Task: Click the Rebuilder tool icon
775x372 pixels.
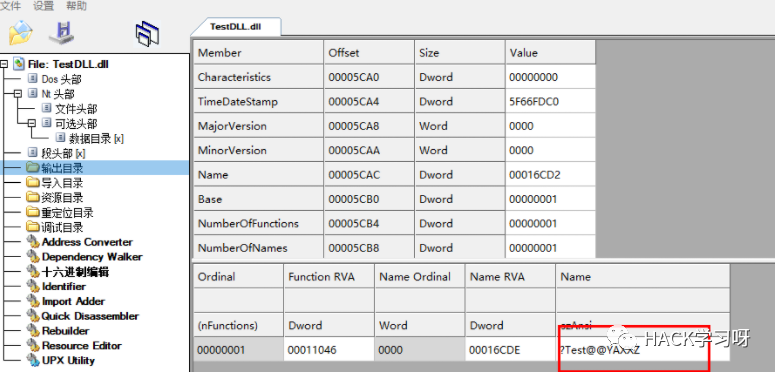Action: (33, 331)
